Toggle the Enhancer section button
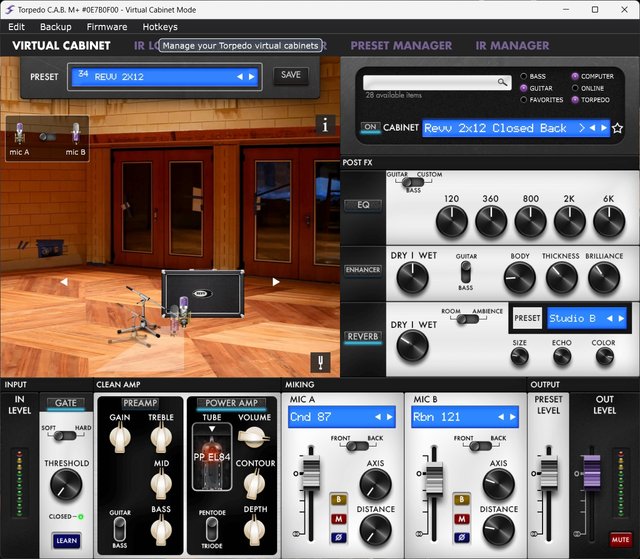 [363, 270]
